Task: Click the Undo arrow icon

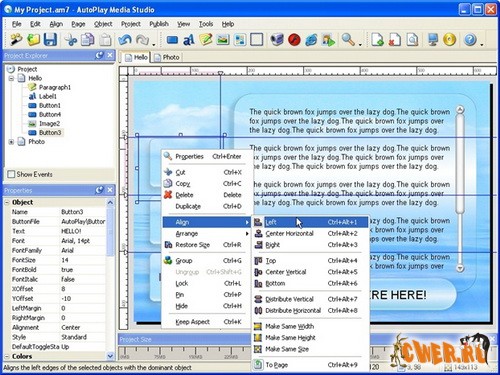Action: click(x=125, y=40)
